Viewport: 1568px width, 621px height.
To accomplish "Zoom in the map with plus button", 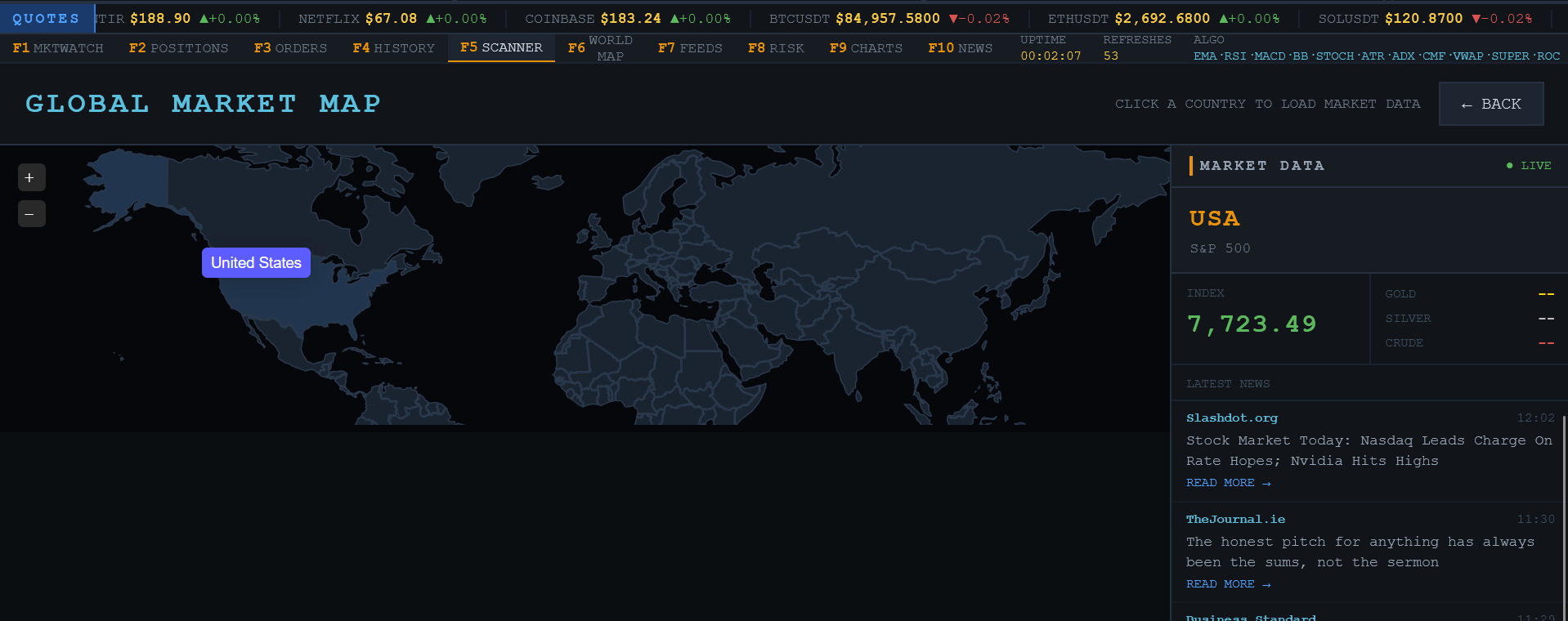I will (x=29, y=177).
